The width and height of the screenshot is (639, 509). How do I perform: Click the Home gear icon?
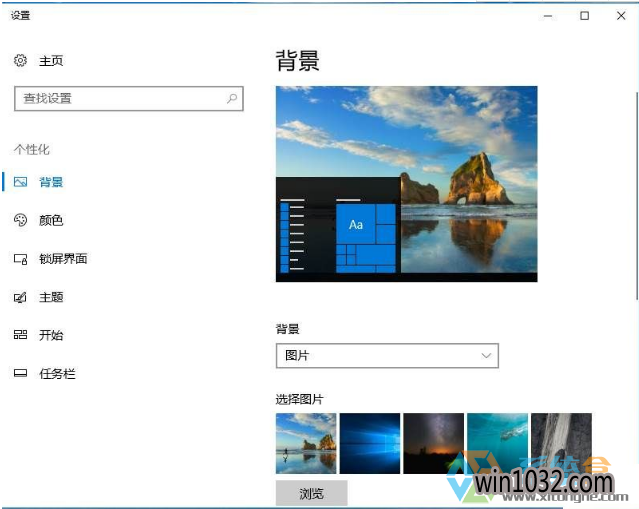tap(20, 61)
